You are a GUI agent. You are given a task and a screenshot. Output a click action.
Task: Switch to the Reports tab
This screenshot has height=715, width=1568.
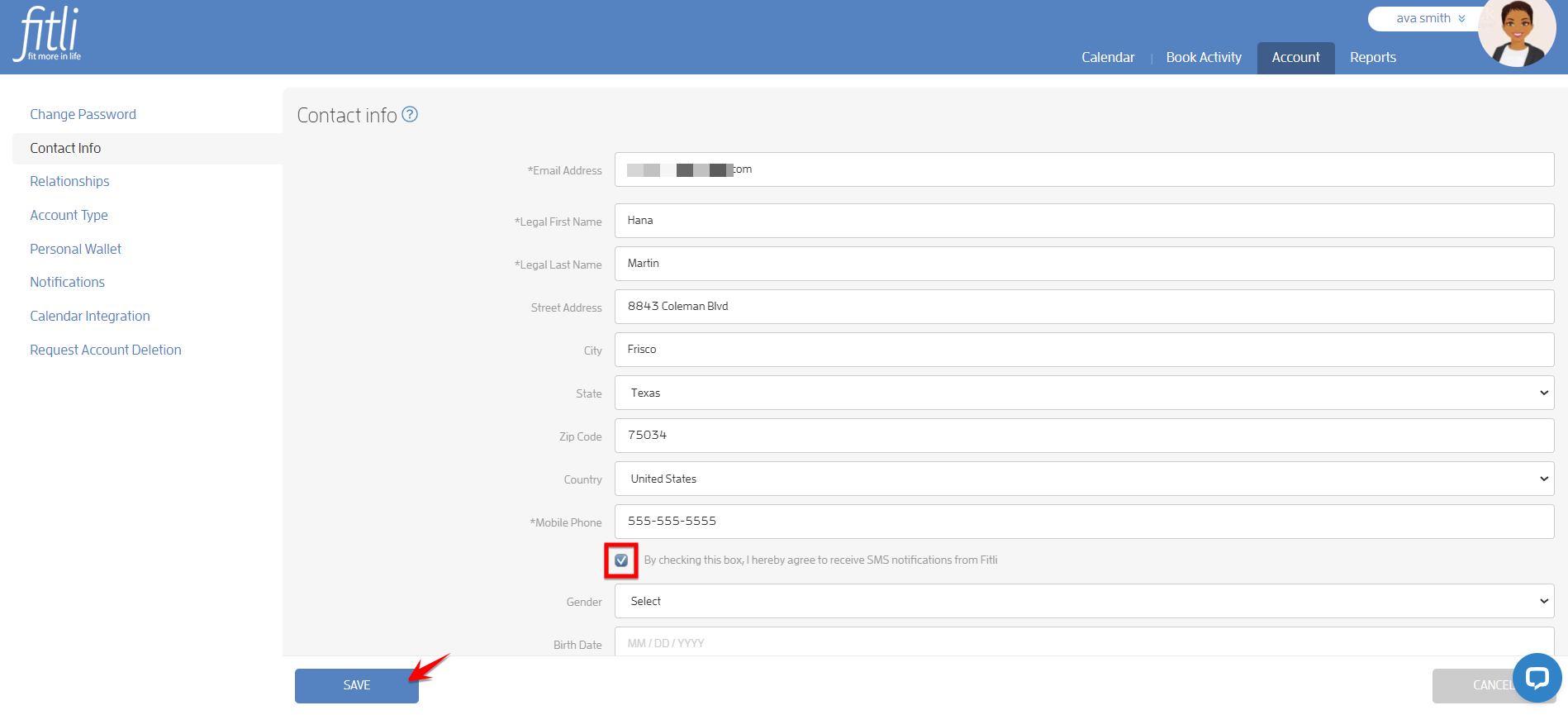[x=1373, y=57]
